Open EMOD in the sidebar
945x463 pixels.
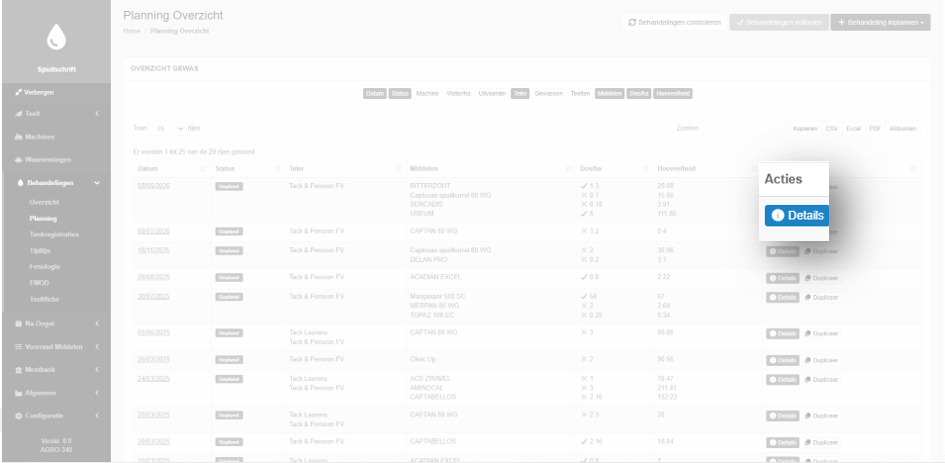click(x=39, y=283)
